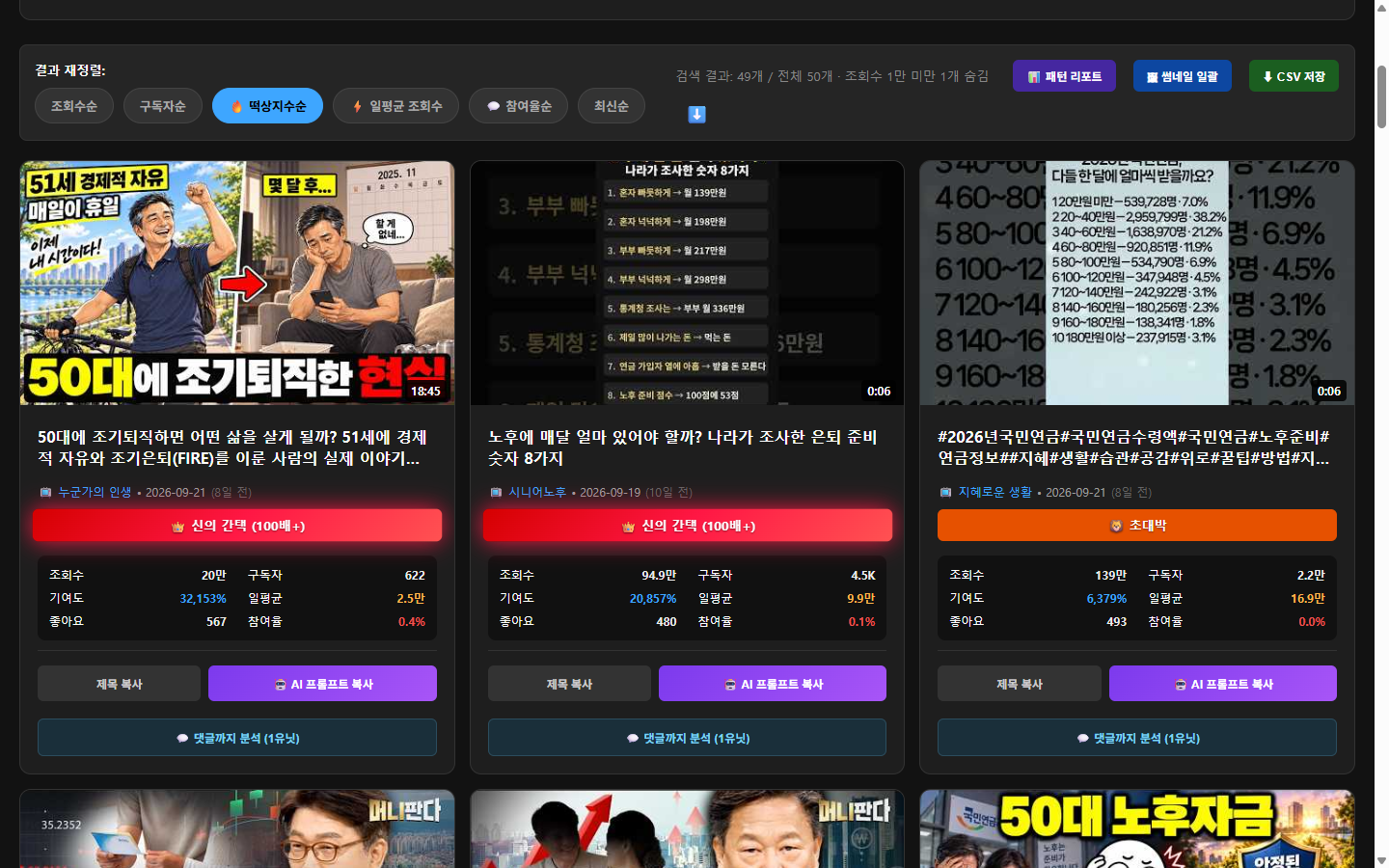The width and height of the screenshot is (1389, 868).
Task: Open the 50대에 조기퇴직한 video thumbnail
Action: tap(237, 283)
